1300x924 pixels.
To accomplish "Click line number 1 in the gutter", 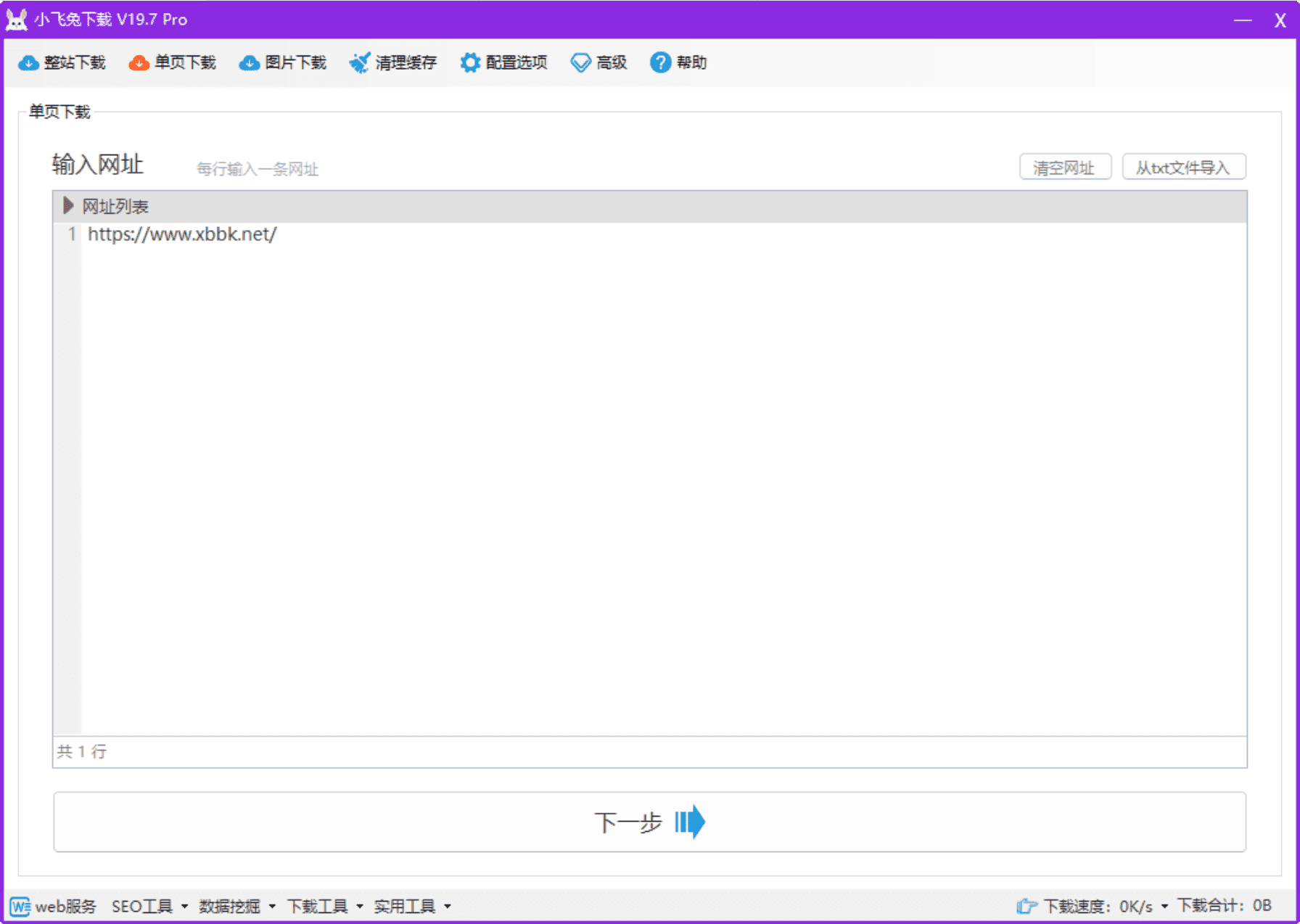I will point(71,234).
